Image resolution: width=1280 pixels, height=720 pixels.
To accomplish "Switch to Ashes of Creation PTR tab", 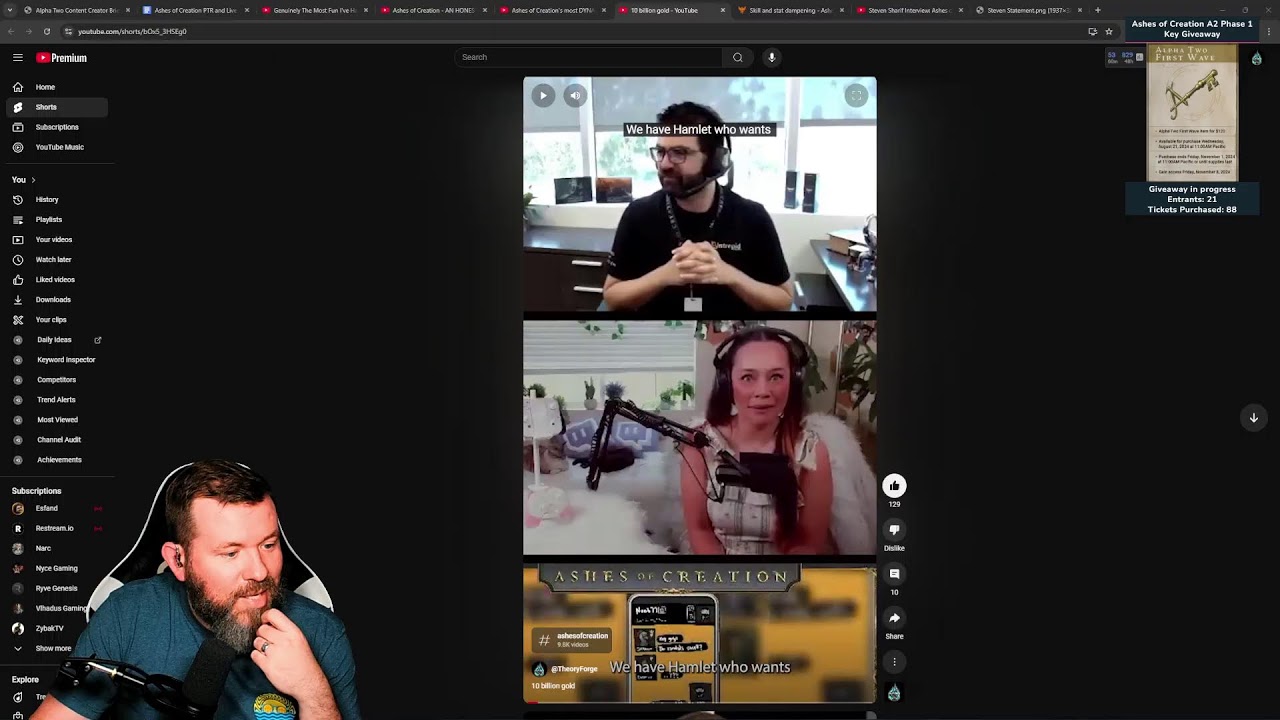I will (x=195, y=10).
